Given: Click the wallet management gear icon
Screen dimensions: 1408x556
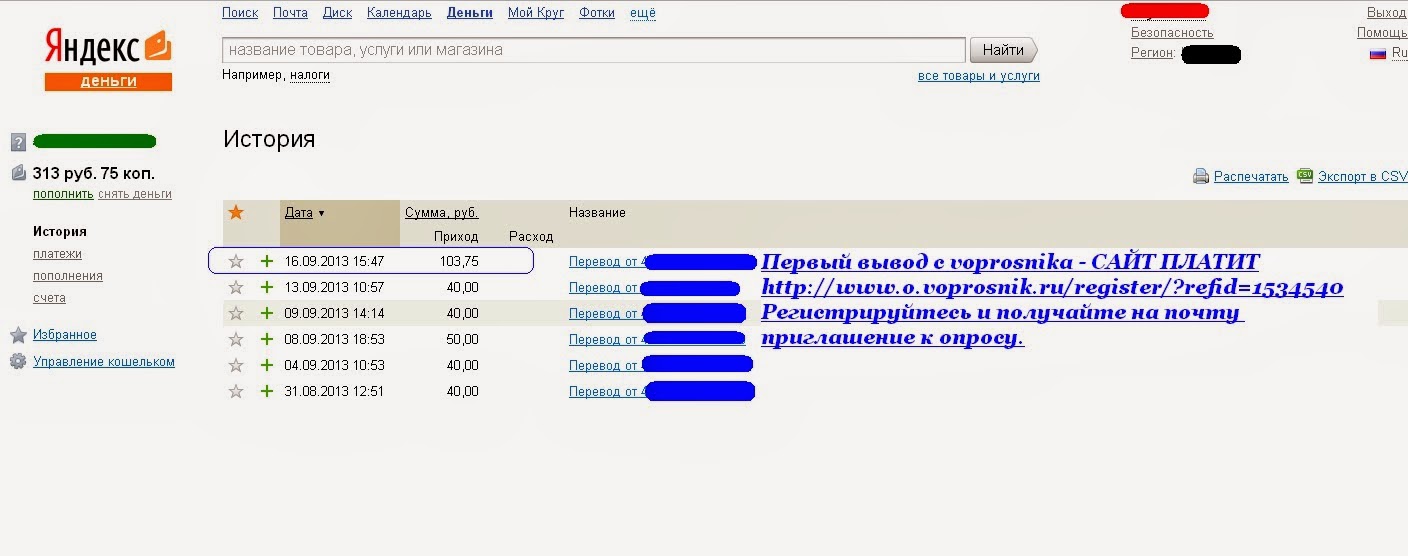Looking at the screenshot, I should (x=18, y=362).
